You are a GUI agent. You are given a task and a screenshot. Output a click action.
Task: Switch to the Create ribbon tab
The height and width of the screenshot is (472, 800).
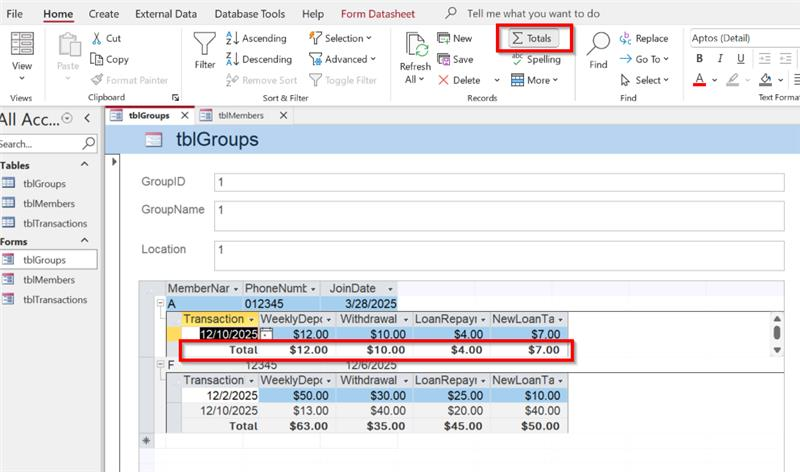[104, 14]
